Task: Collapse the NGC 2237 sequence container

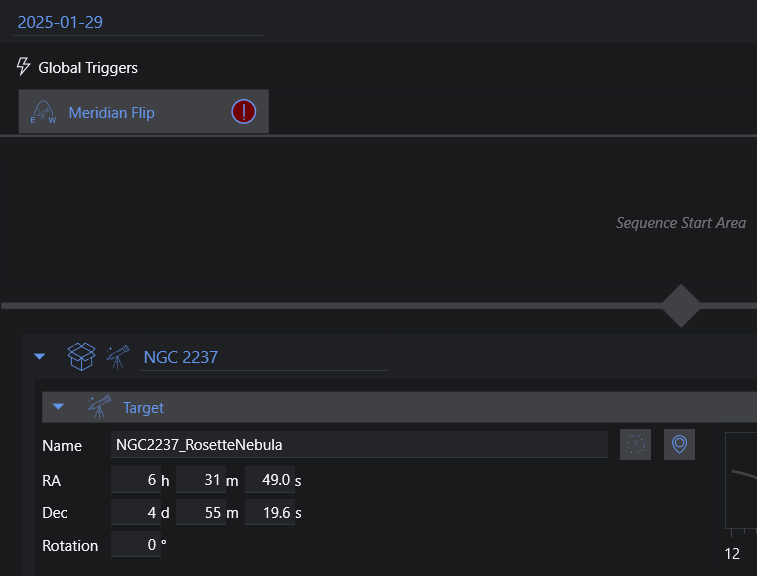Action: pos(40,356)
